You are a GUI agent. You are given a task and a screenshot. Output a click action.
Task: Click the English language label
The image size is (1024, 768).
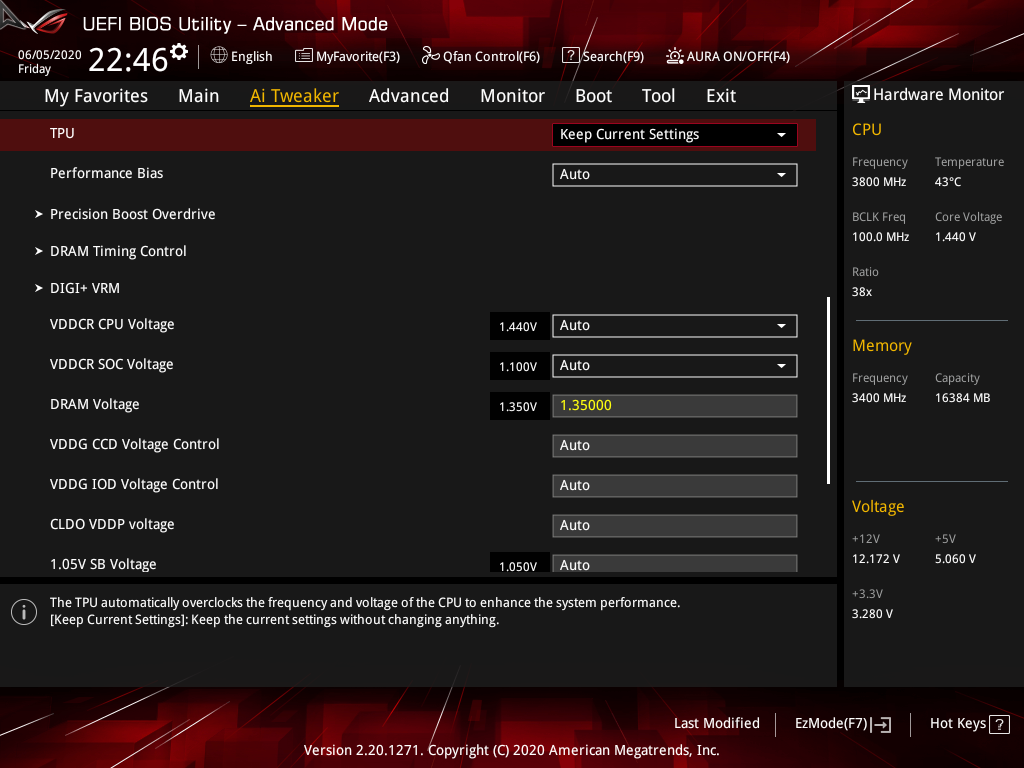pyautogui.click(x=251, y=56)
